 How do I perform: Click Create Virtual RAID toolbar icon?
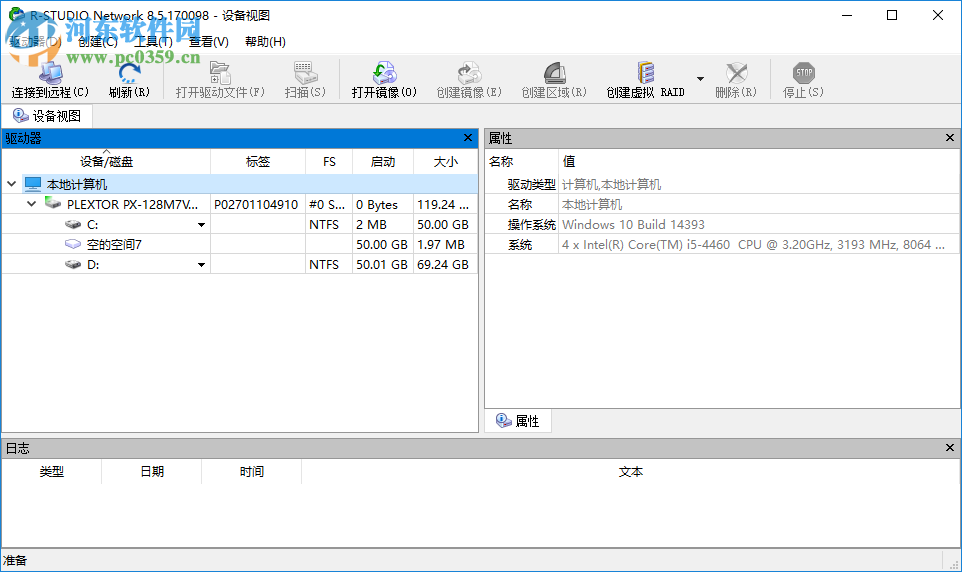tap(645, 73)
